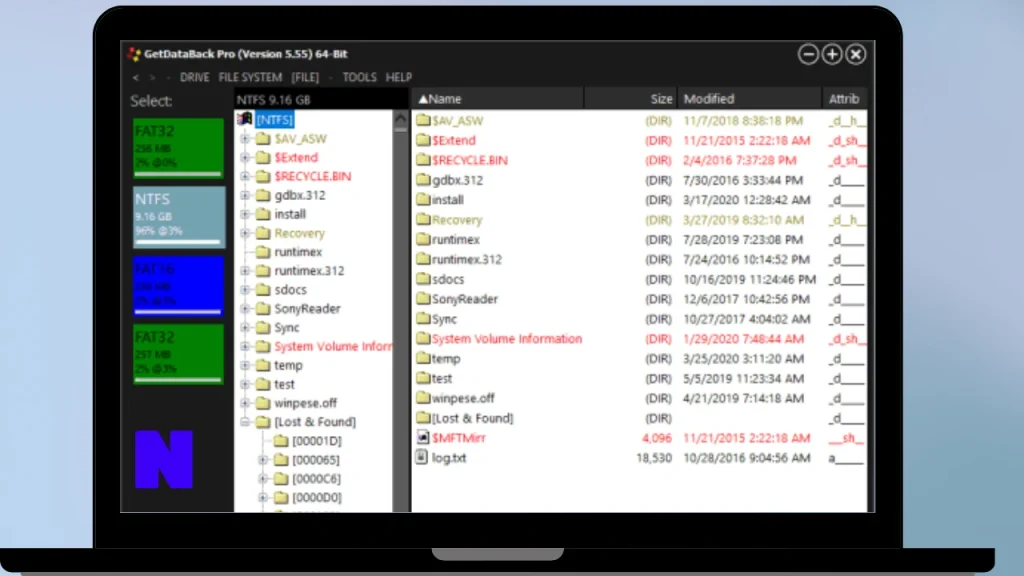This screenshot has height=576, width=1024.
Task: Select the top FAT32 256 MB drive tile
Action: pyautogui.click(x=178, y=148)
